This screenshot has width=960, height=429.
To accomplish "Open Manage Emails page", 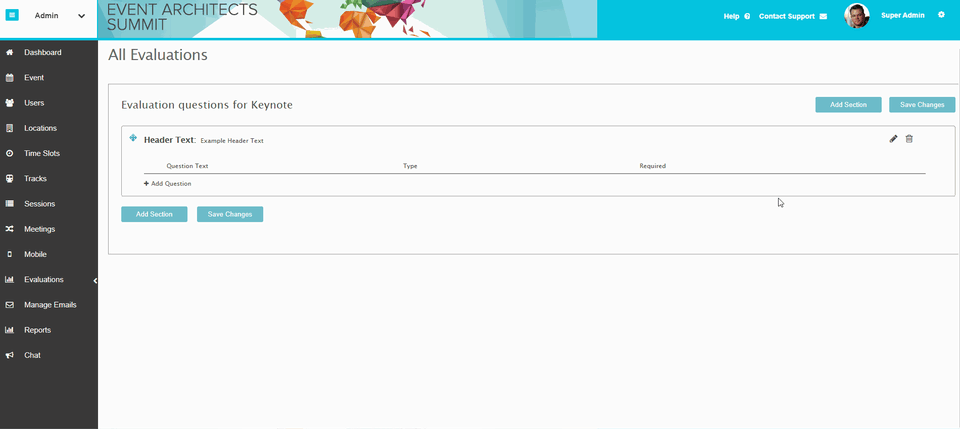I will coord(49,305).
